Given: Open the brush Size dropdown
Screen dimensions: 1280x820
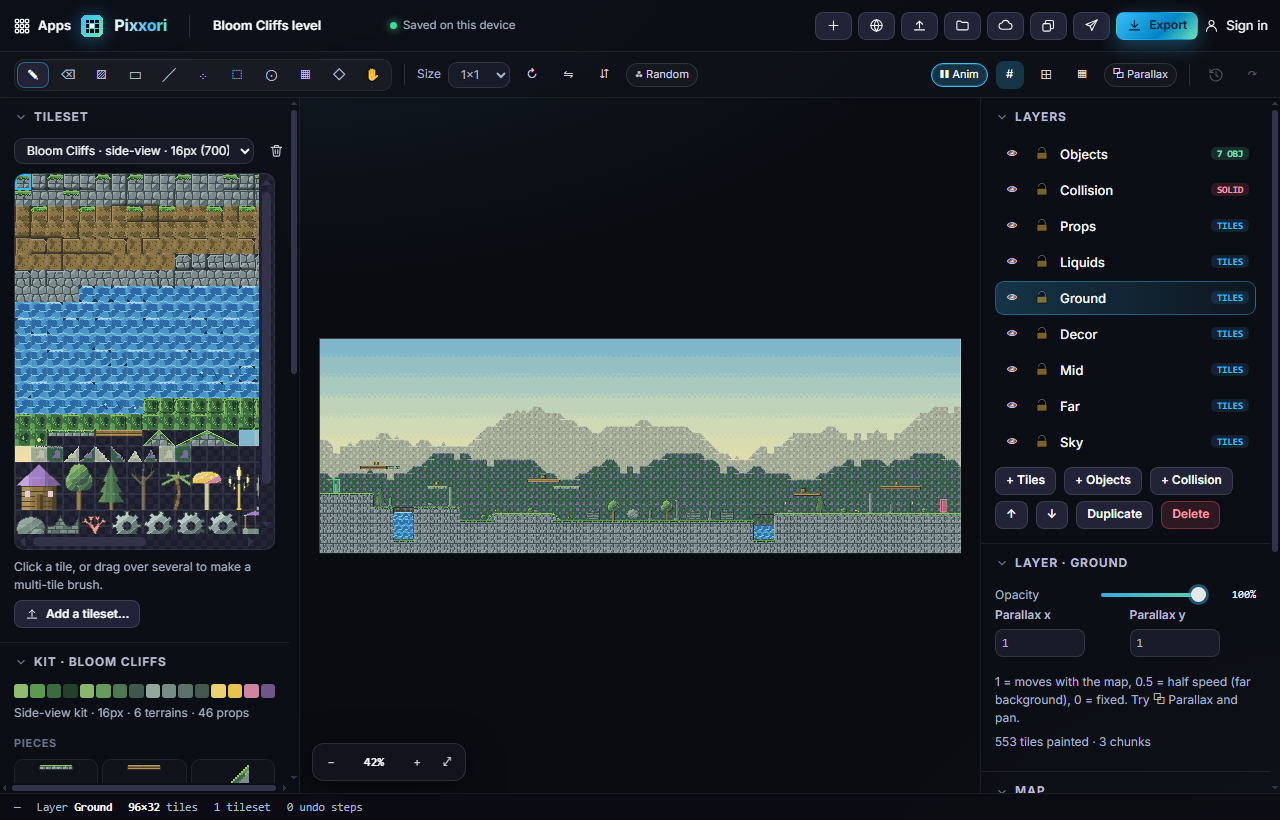Looking at the screenshot, I should click(479, 74).
